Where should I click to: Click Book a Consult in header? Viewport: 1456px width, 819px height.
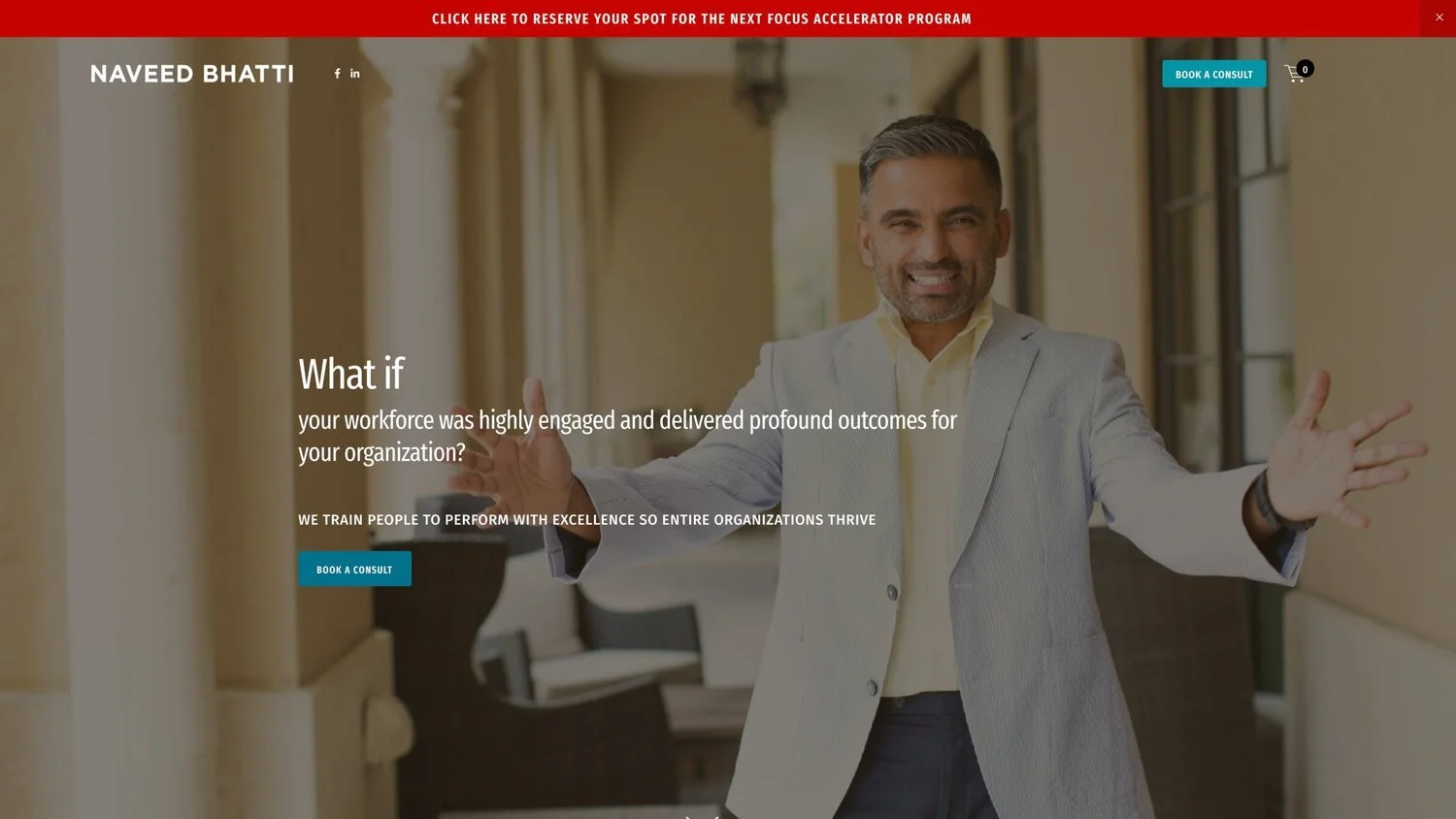tap(1214, 74)
